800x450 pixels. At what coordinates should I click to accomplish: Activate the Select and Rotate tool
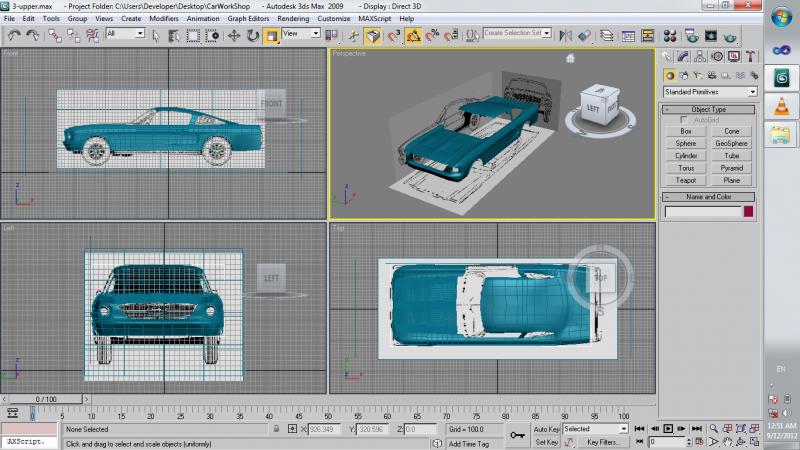point(252,35)
